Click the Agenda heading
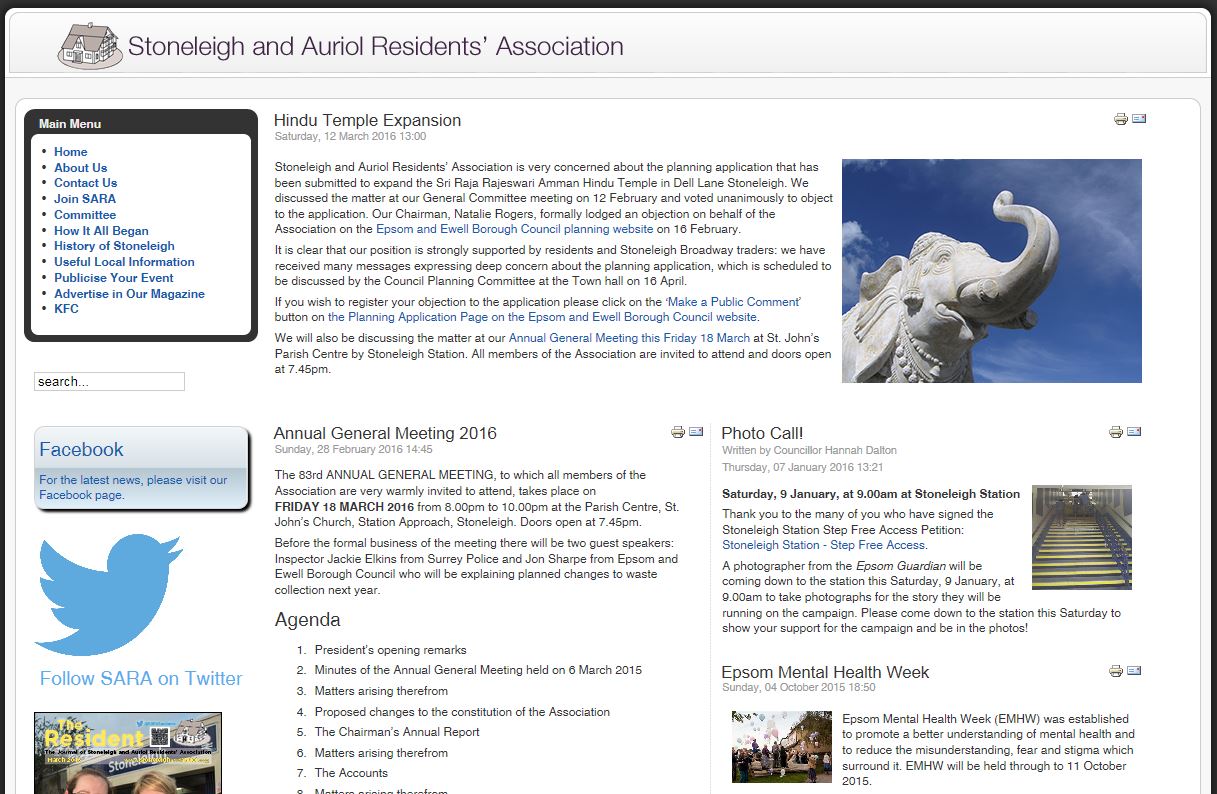This screenshot has height=794, width=1217. click(x=309, y=620)
